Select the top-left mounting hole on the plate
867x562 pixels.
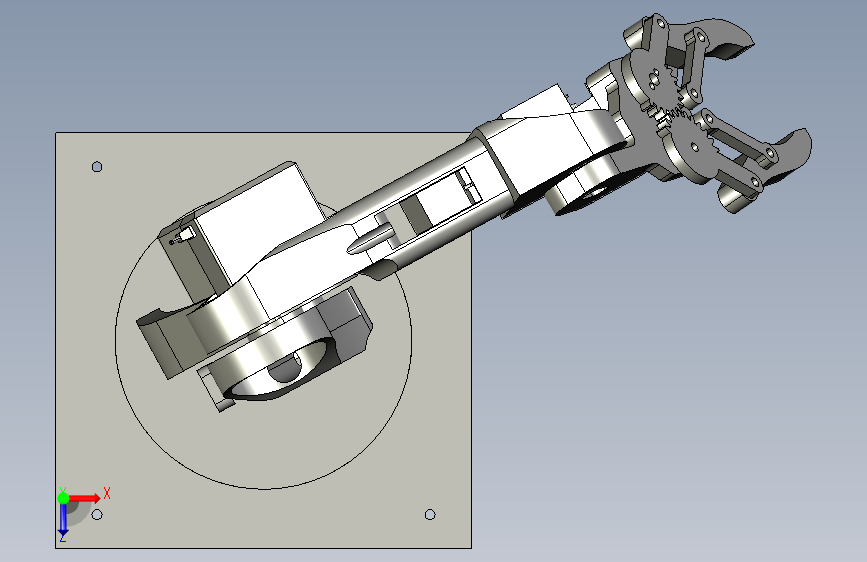click(x=97, y=166)
